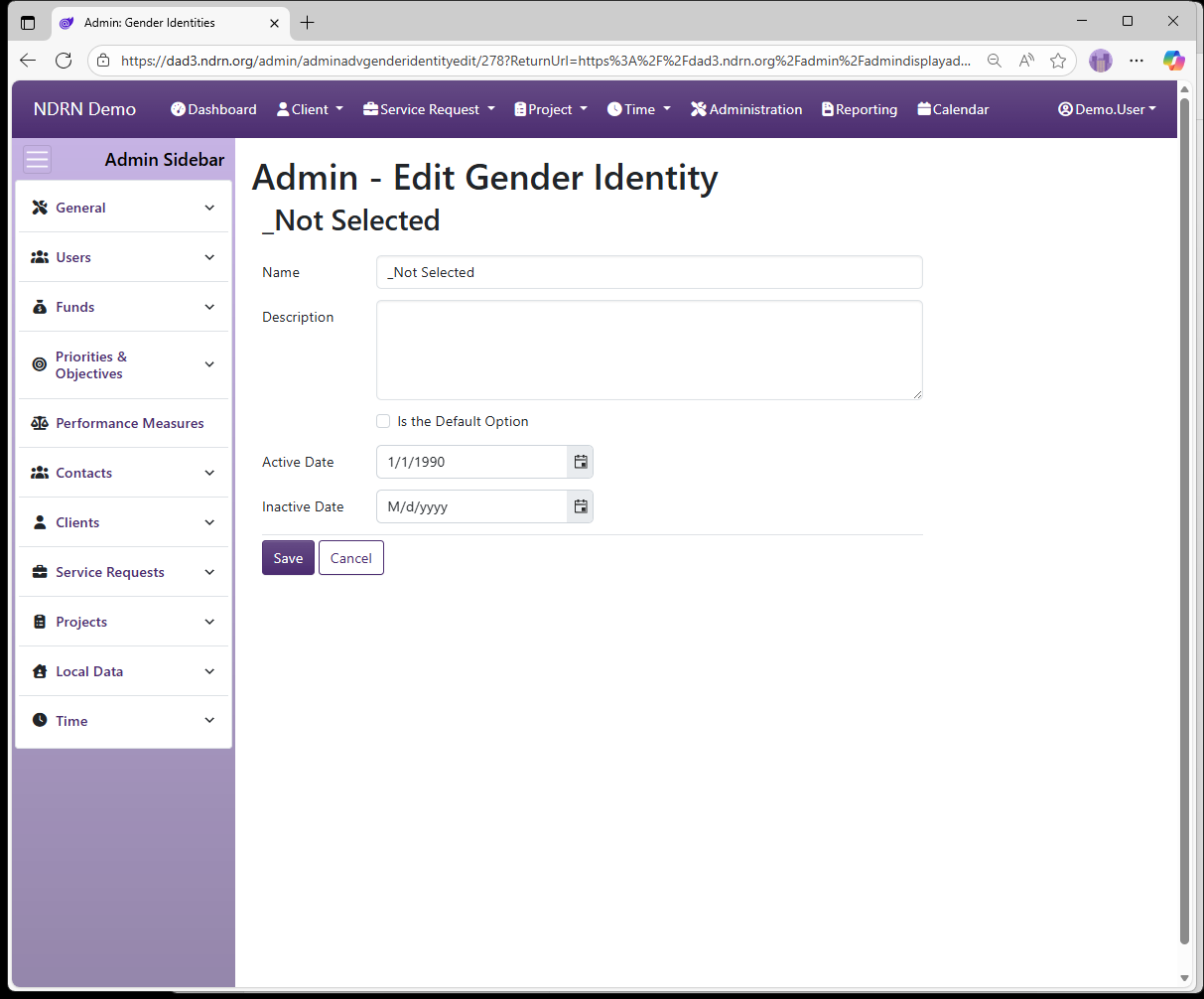Image resolution: width=1204 pixels, height=999 pixels.
Task: Expand the Time sidebar section chevron
Action: [209, 720]
